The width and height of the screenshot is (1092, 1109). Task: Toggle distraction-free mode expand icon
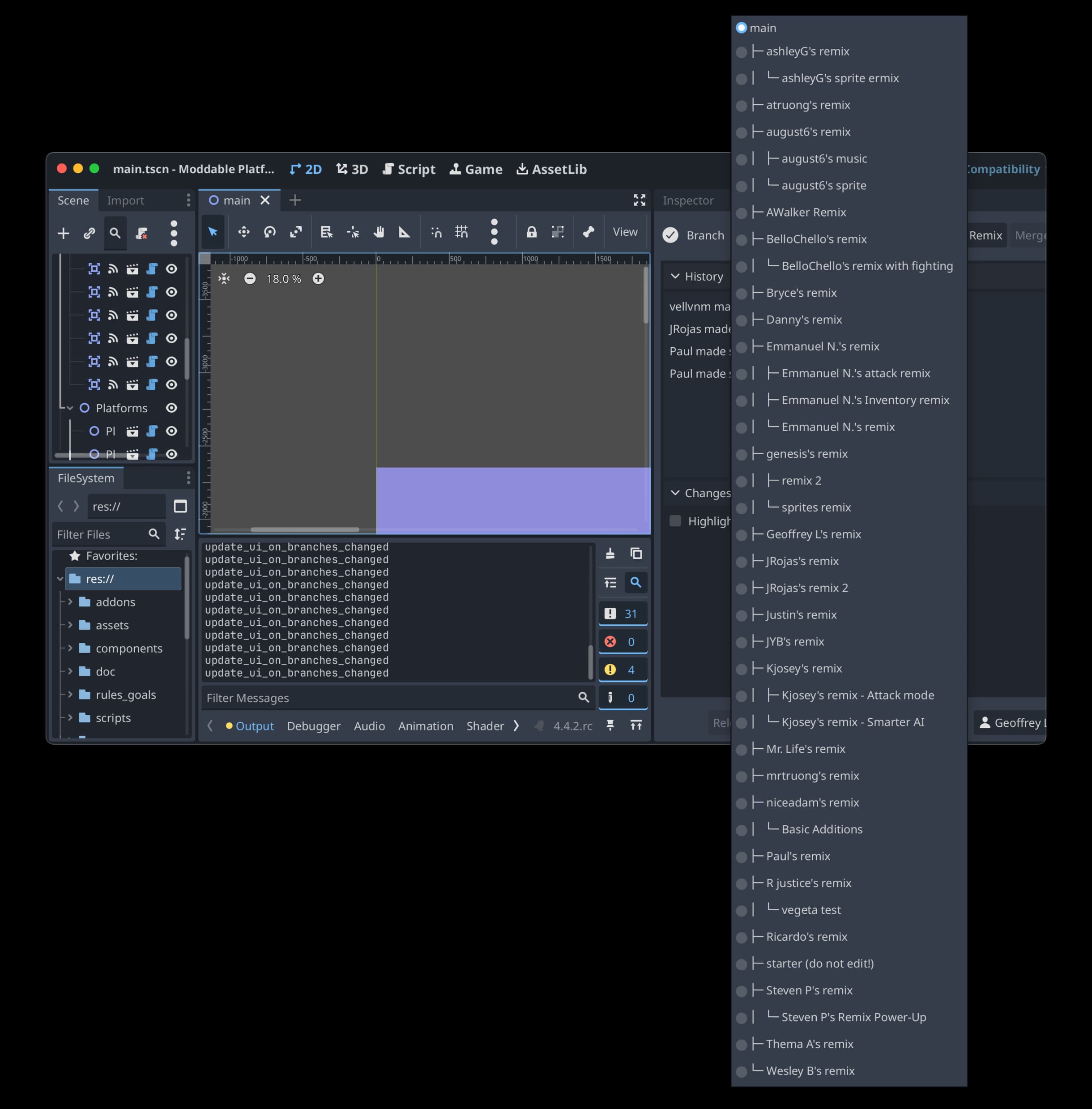(640, 200)
